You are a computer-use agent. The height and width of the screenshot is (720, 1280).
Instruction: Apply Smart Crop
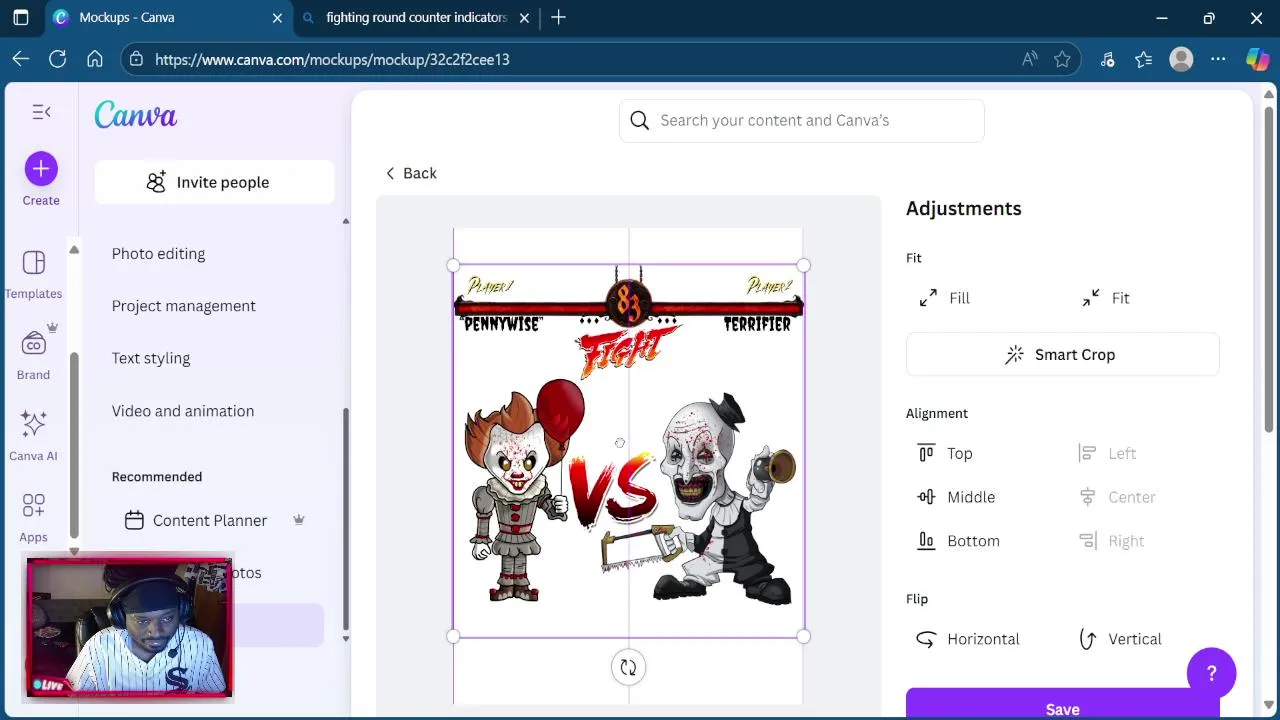(x=1062, y=355)
